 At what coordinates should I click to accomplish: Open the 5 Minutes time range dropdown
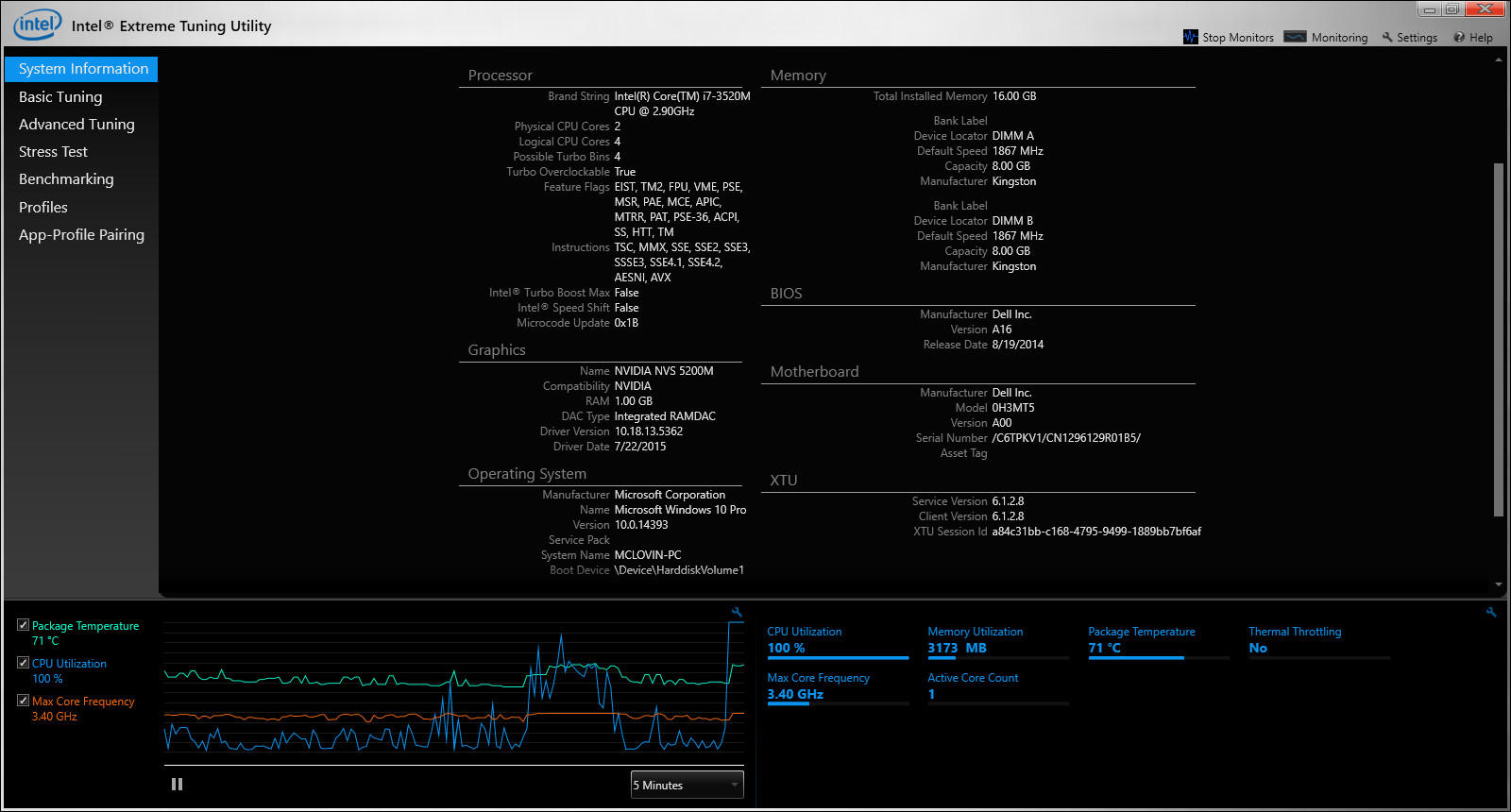[687, 785]
